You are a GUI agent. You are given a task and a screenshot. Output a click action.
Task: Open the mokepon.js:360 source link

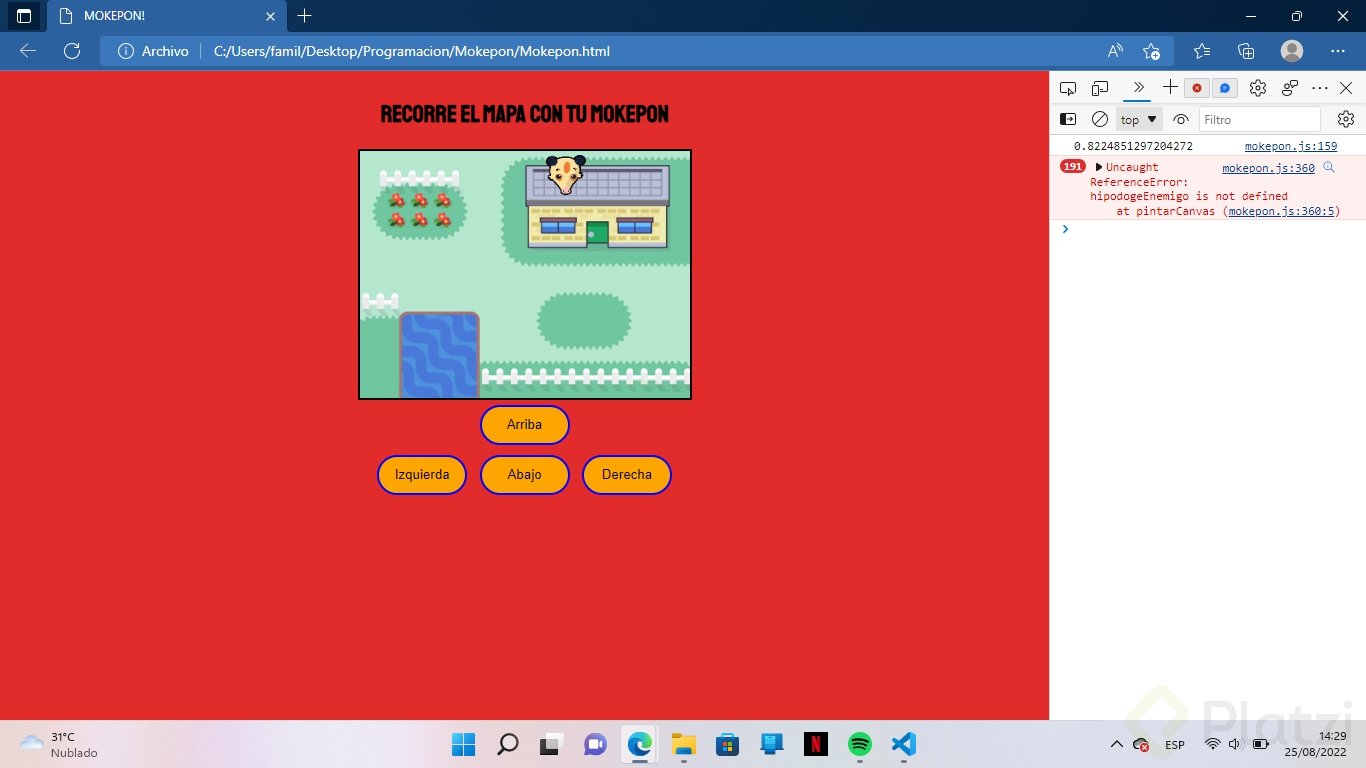pos(1268,168)
